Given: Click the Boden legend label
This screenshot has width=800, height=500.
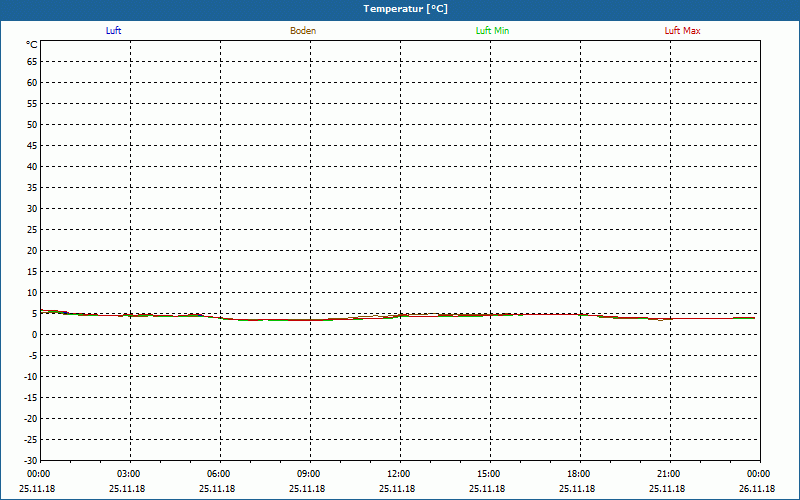Looking at the screenshot, I should pos(303,31).
